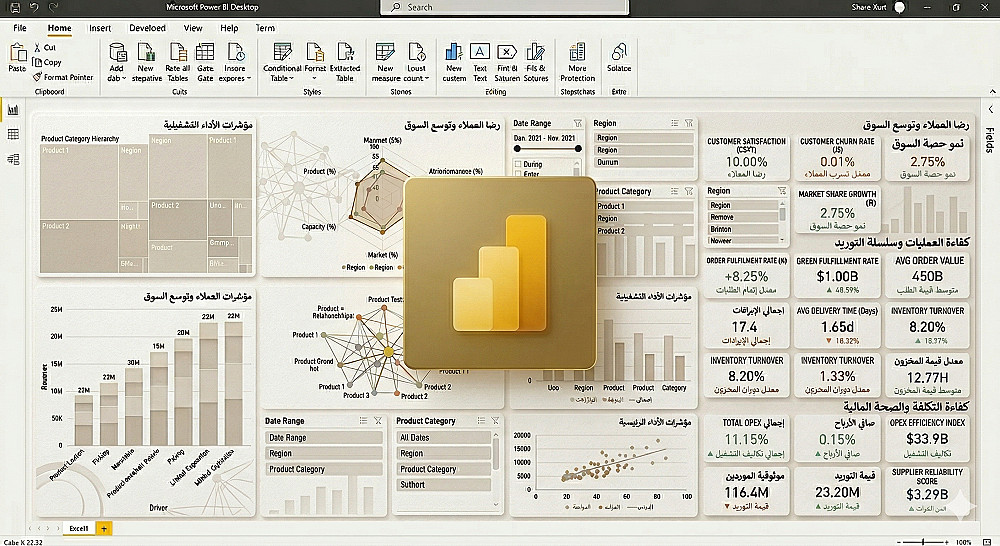Viewport: 1000px width, 546px height.
Task: Click the Rate all Tables icon
Action: coord(178,52)
